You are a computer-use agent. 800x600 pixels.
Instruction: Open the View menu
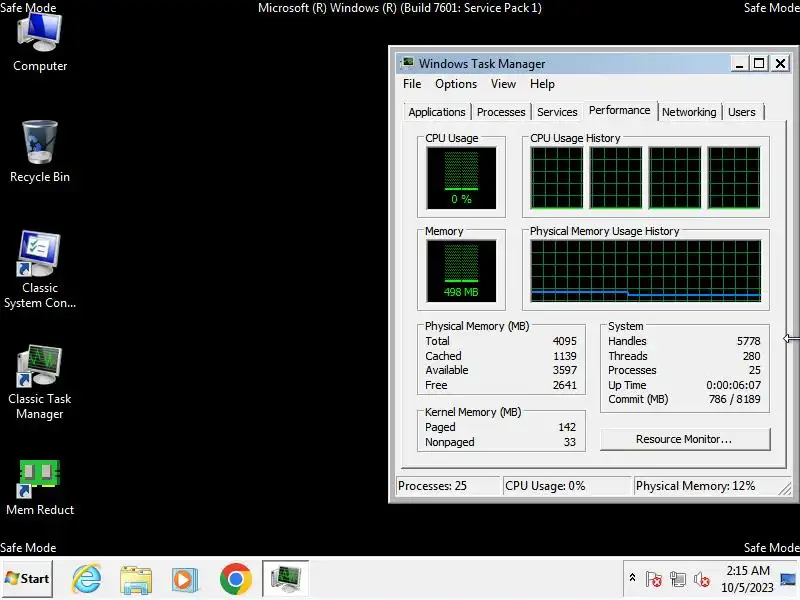[503, 84]
